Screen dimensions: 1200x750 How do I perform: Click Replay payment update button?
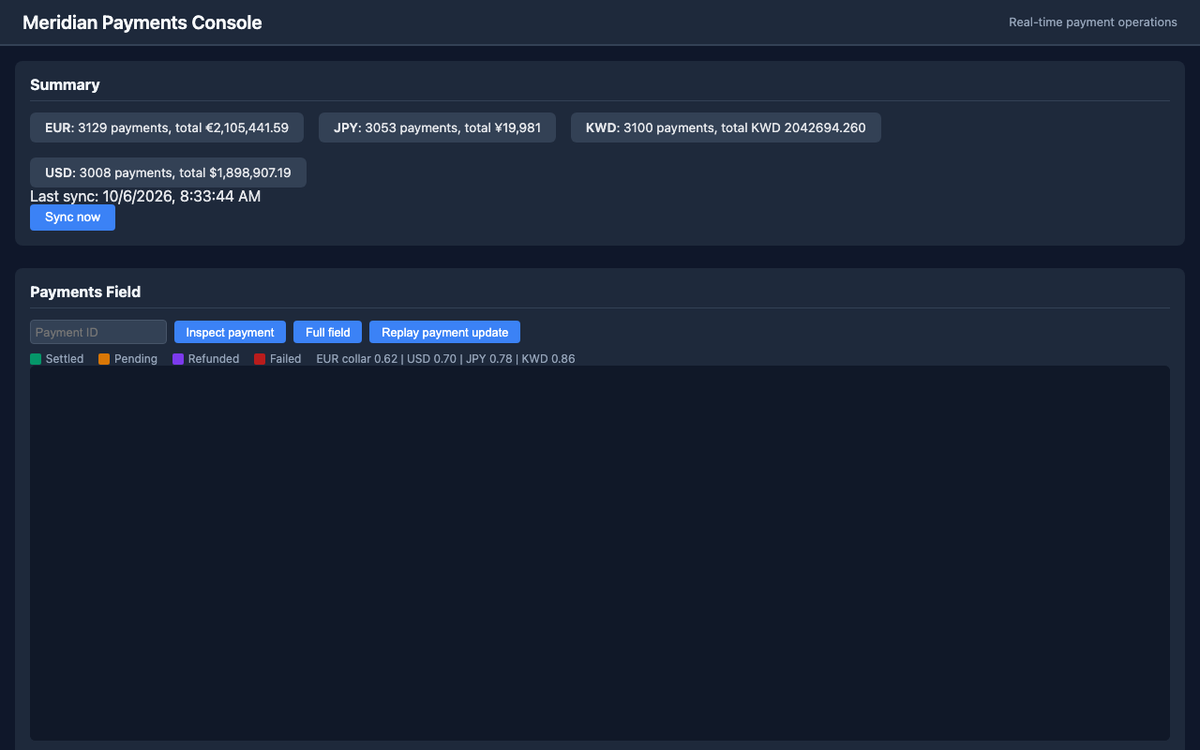[445, 332]
